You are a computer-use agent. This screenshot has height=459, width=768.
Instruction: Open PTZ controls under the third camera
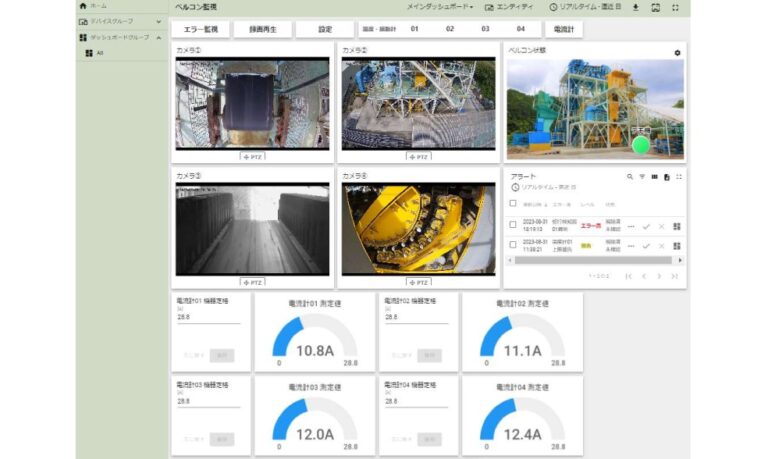[253, 283]
